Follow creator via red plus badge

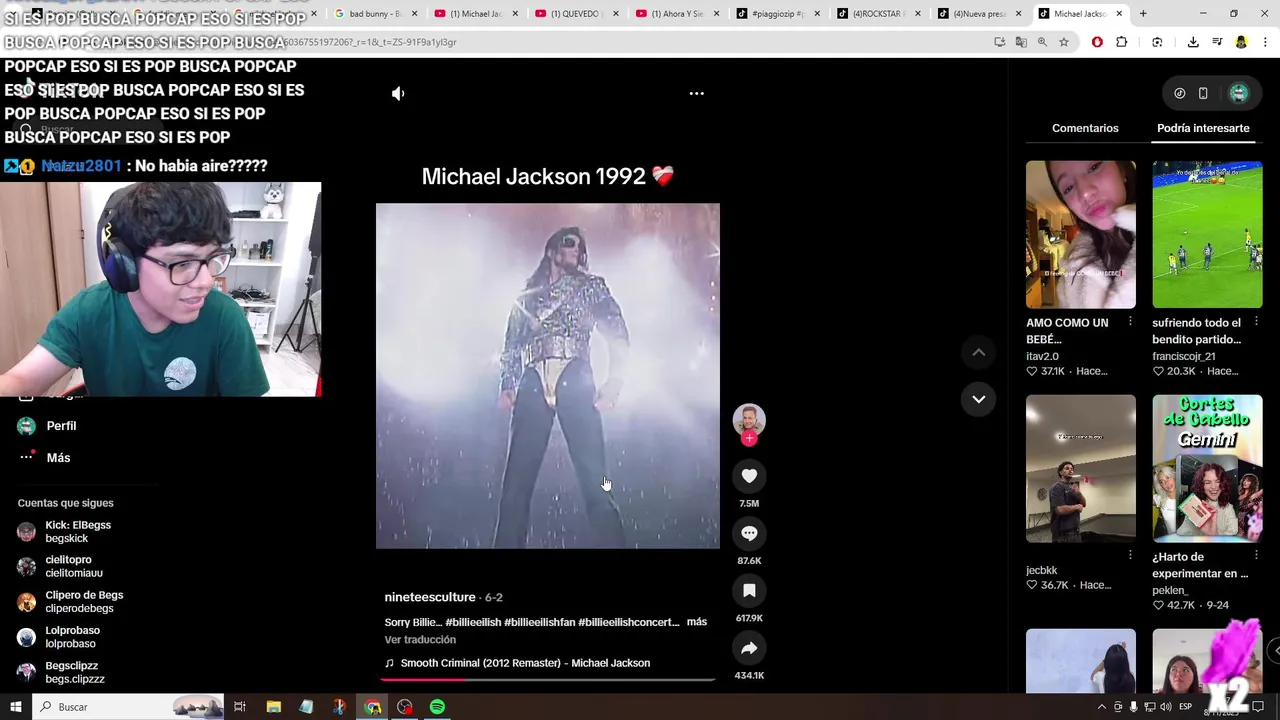click(x=749, y=438)
